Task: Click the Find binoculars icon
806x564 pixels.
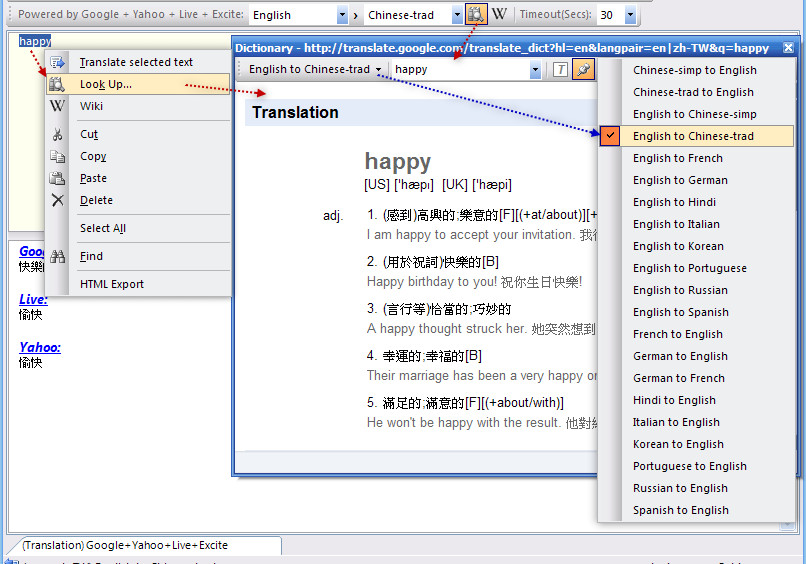Action: tap(57, 256)
